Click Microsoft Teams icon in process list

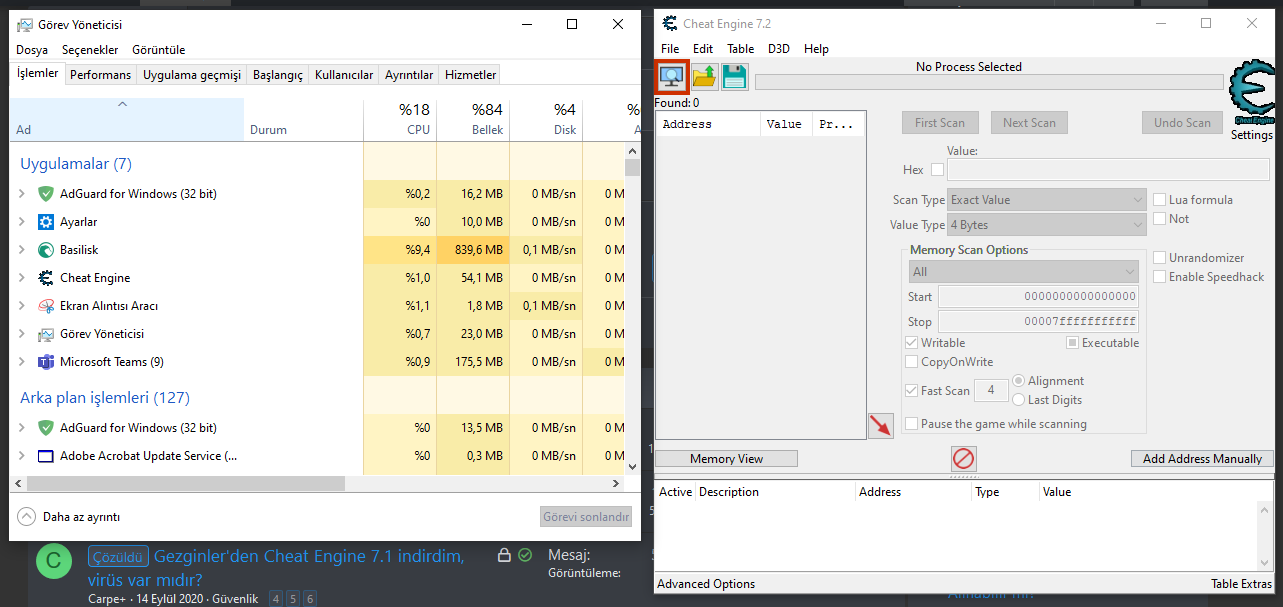click(x=45, y=362)
